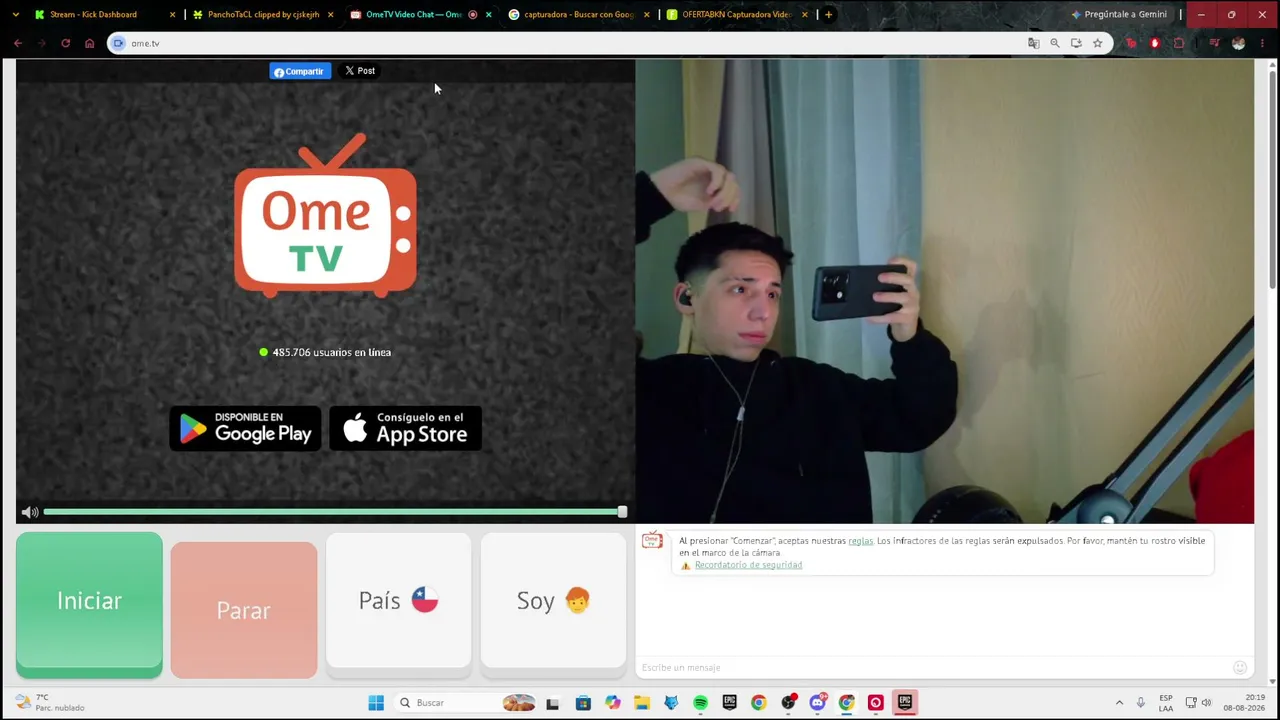Click the microphone tray icon
Screen dimensions: 1280x720
(1140, 703)
